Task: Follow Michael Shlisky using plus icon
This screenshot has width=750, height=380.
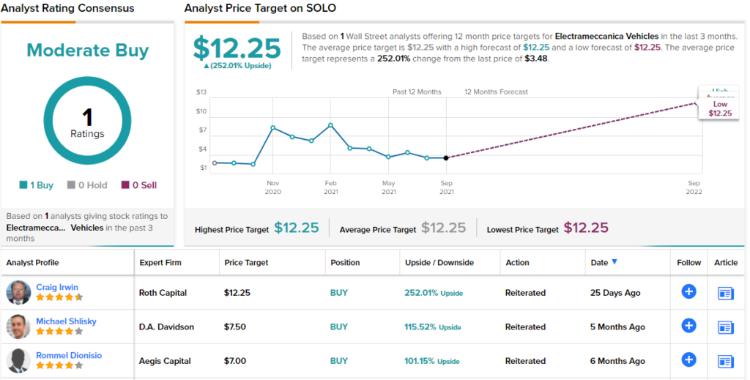Action: coord(689,326)
